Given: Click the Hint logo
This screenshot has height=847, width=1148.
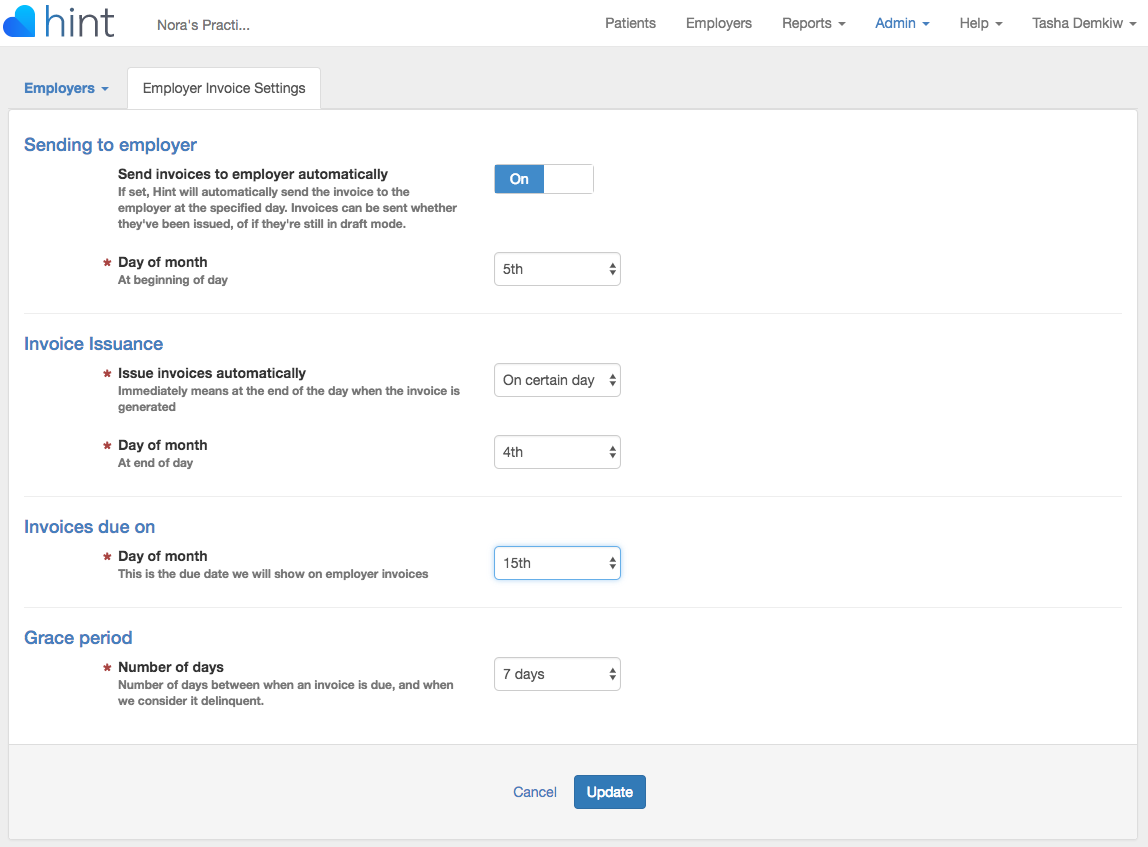Looking at the screenshot, I should click(59, 21).
